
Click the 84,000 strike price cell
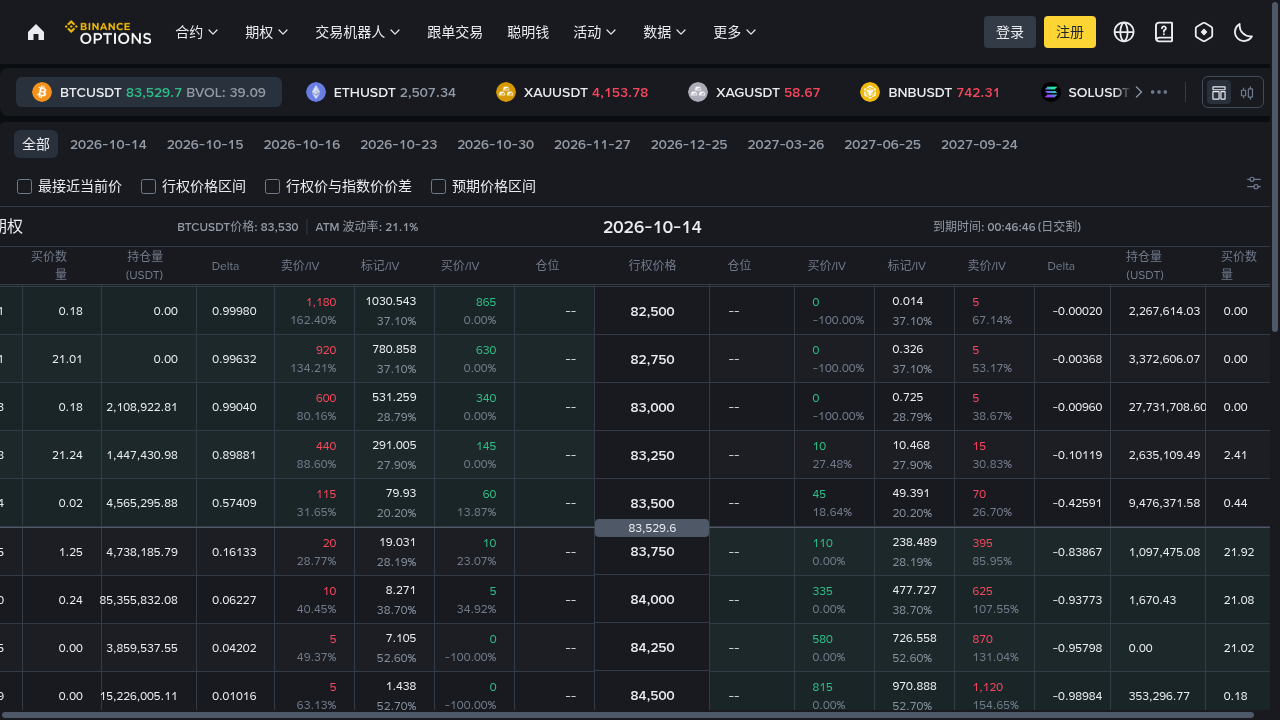coord(652,599)
